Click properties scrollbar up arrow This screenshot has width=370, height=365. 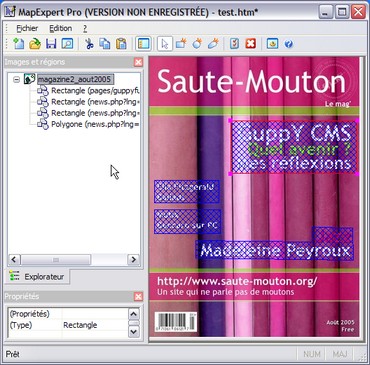134,314
